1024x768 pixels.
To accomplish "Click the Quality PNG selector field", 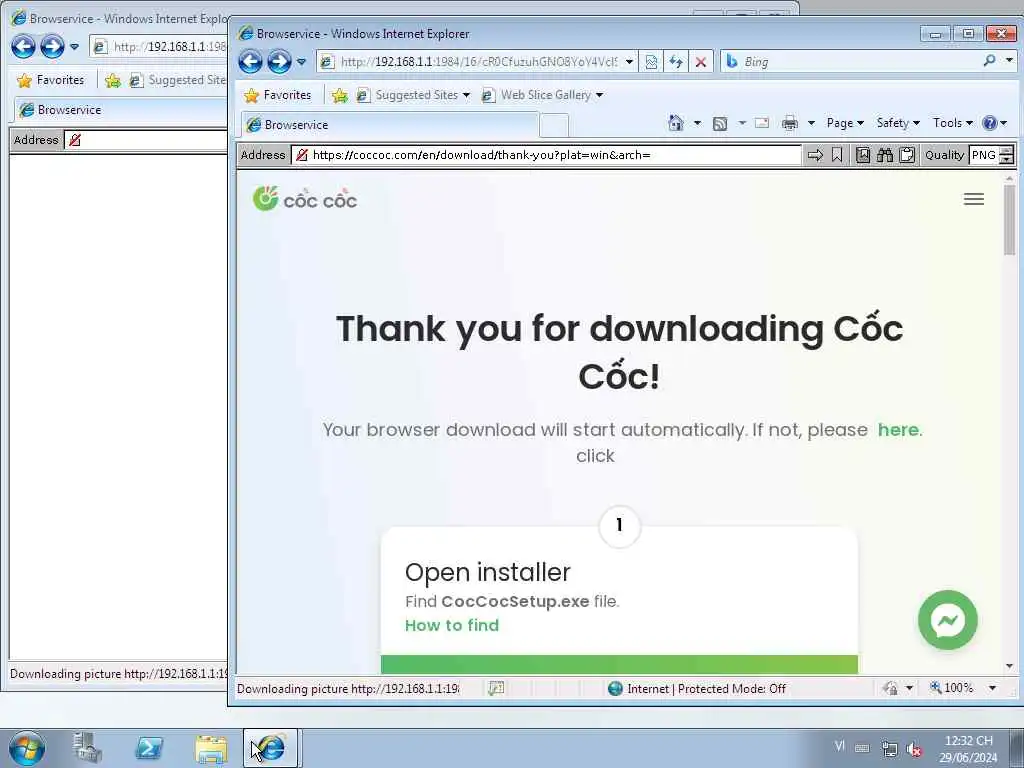I will [x=984, y=155].
